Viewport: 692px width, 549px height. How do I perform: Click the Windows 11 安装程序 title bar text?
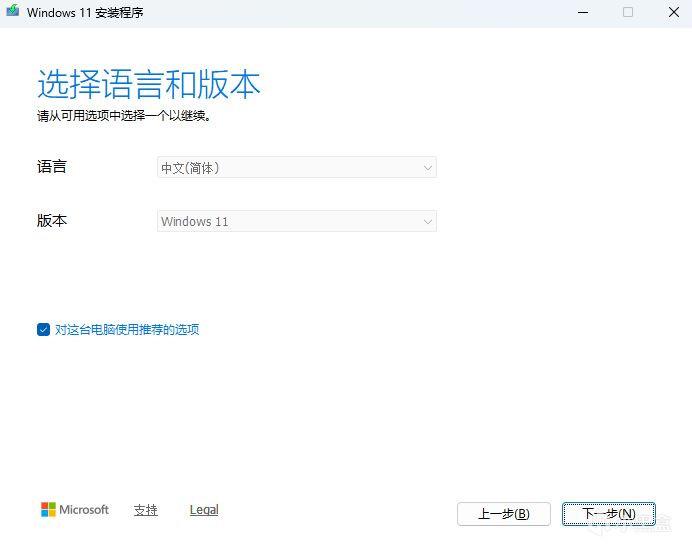[x=85, y=12]
